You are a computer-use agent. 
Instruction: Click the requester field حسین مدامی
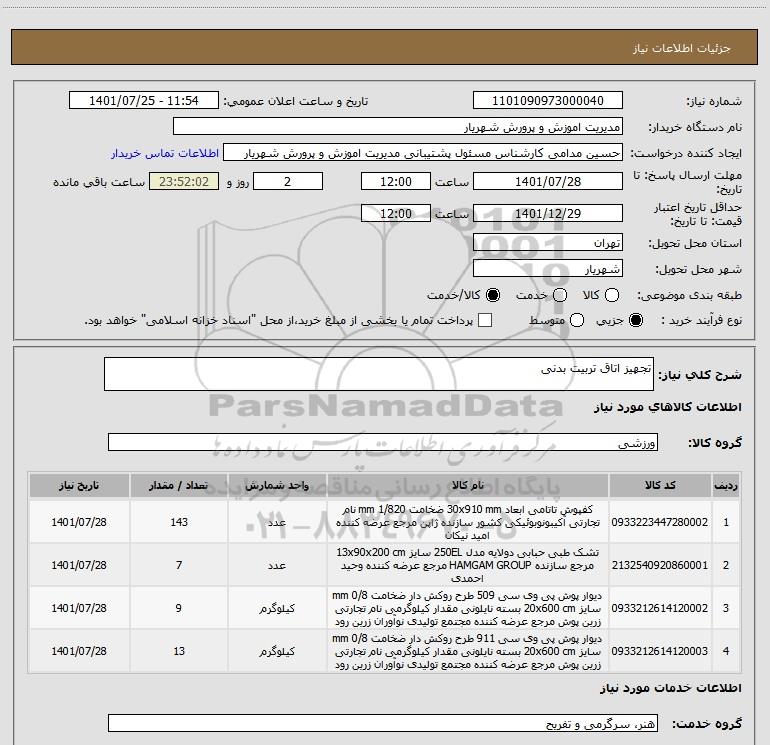click(423, 153)
